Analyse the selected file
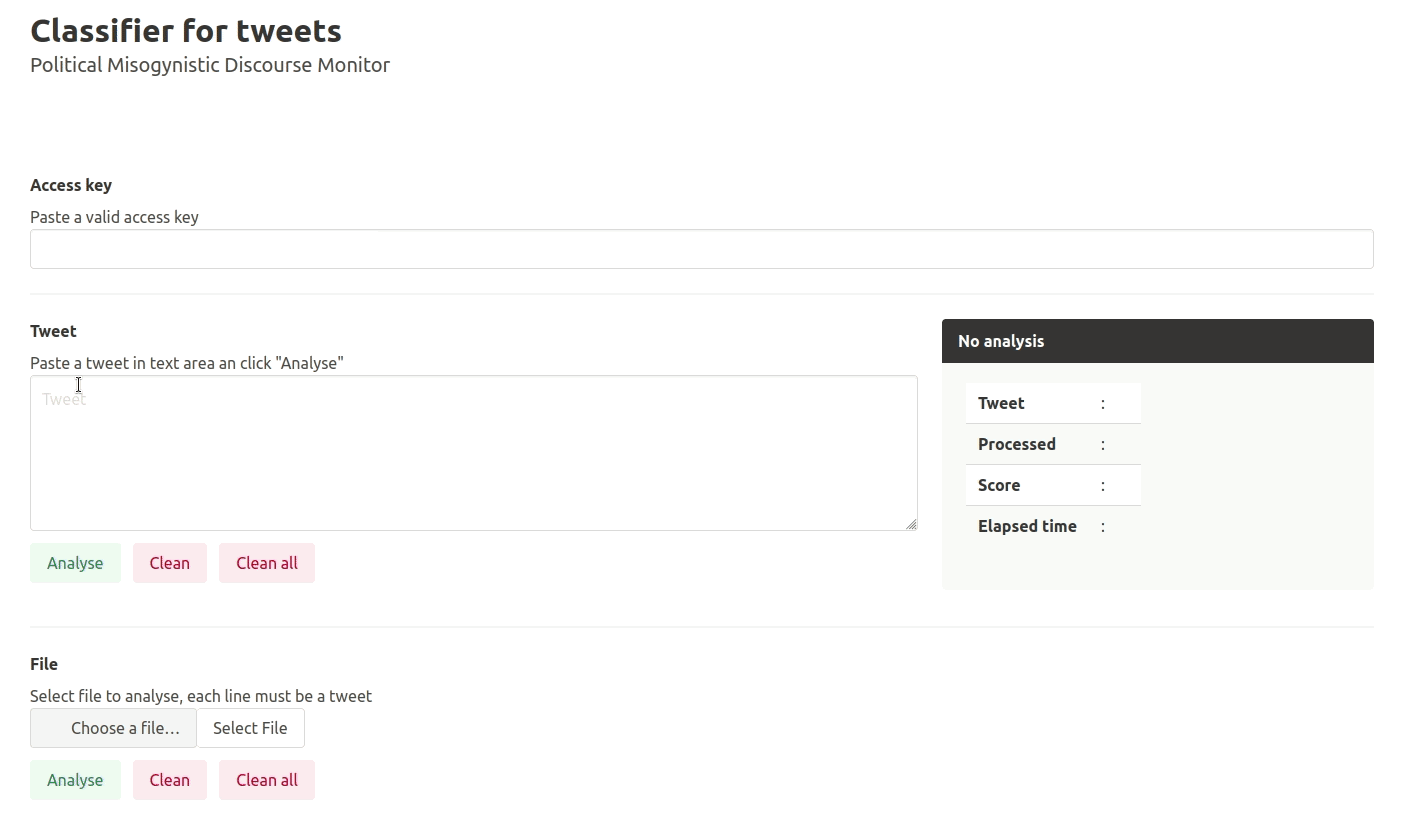Viewport: 1411px width, 819px height. click(x=75, y=780)
